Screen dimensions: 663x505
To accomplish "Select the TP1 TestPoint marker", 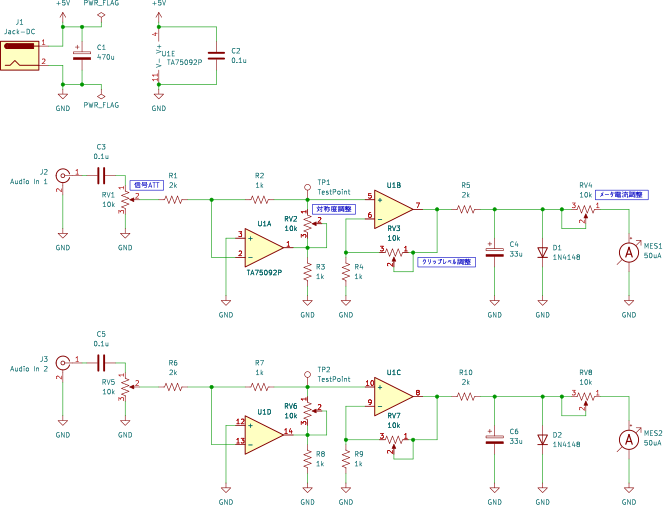I will pyautogui.click(x=308, y=185).
